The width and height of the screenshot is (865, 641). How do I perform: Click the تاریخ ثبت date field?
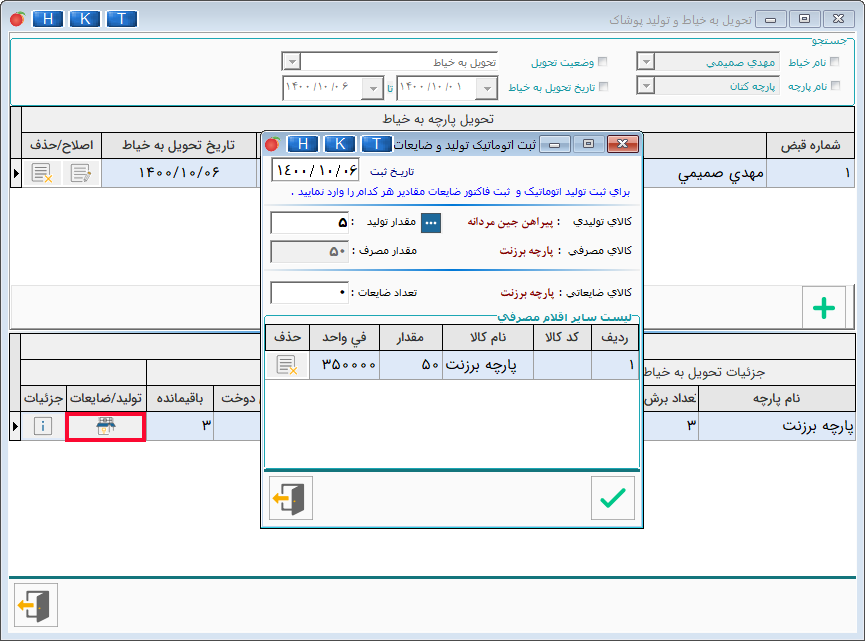tap(316, 170)
